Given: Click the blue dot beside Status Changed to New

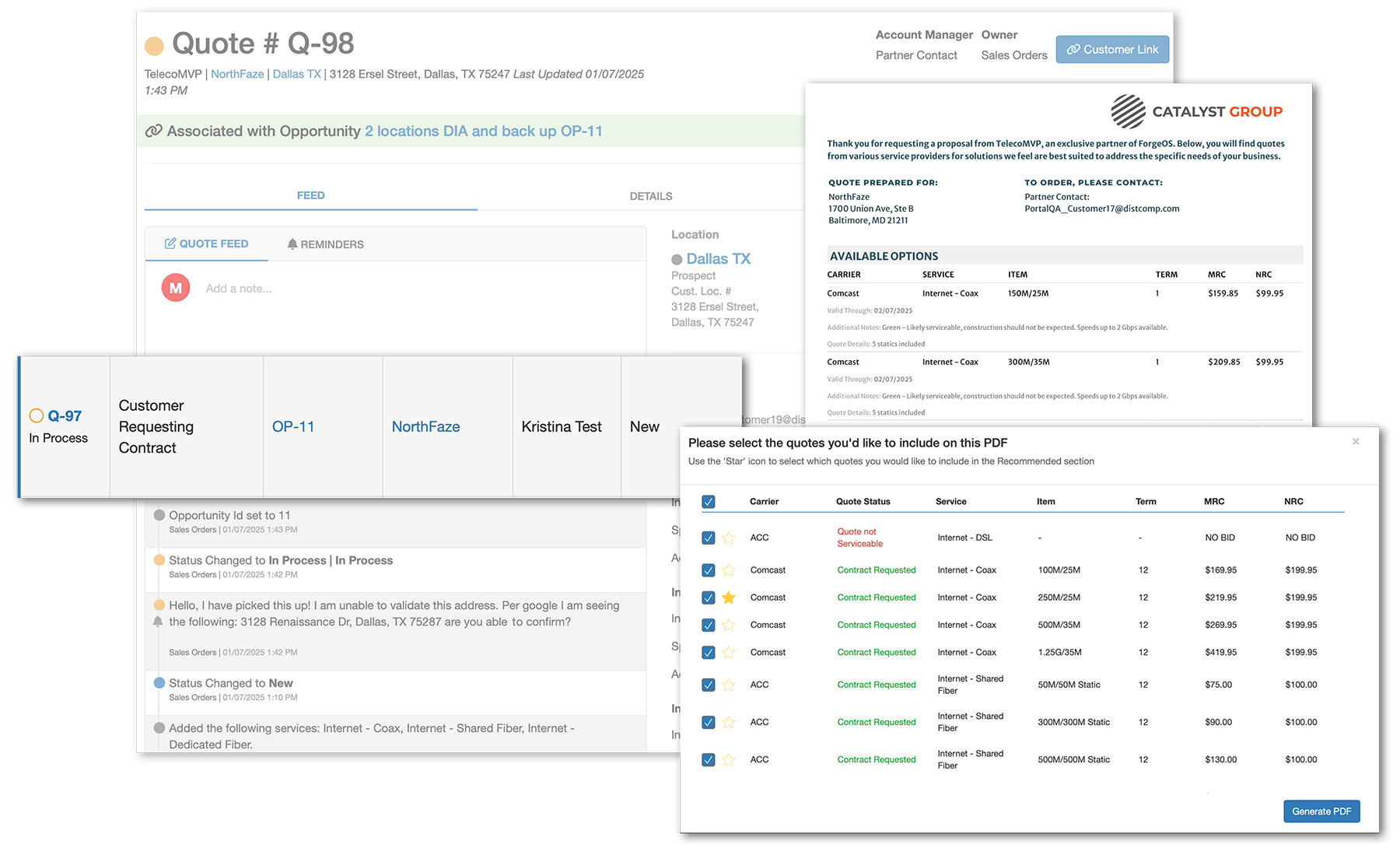Looking at the screenshot, I should [159, 682].
